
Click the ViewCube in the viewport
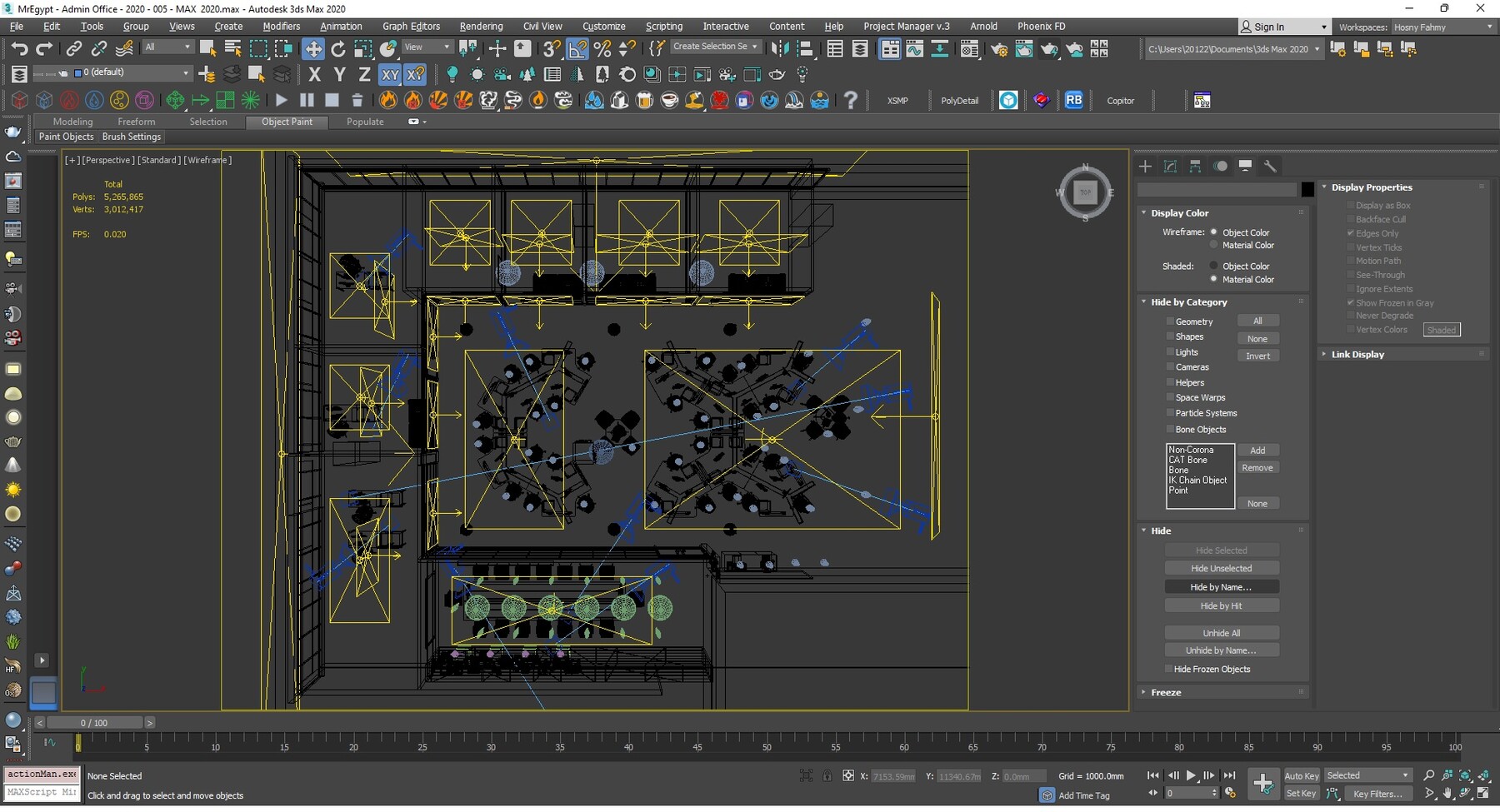[x=1085, y=193]
